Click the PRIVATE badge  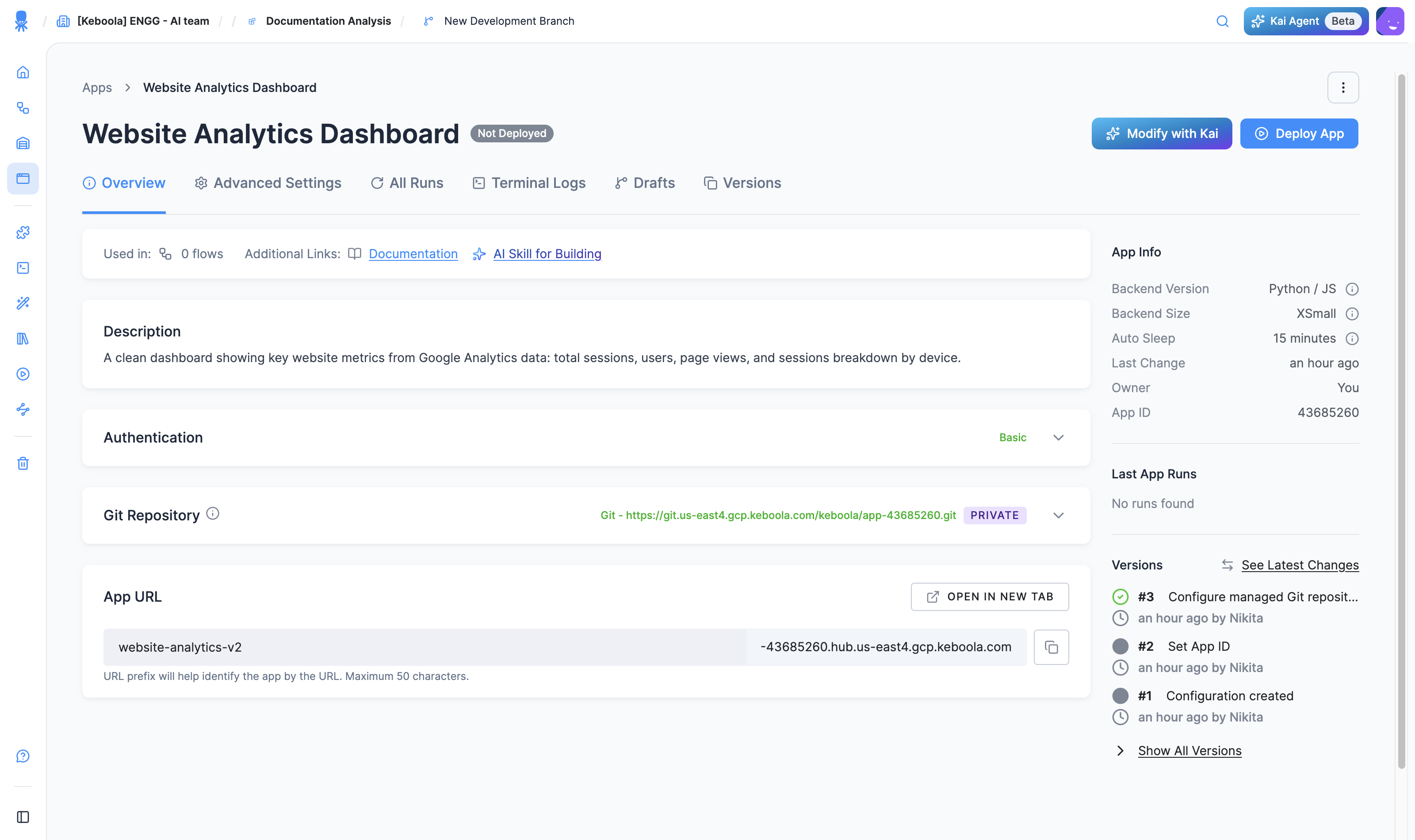(994, 515)
